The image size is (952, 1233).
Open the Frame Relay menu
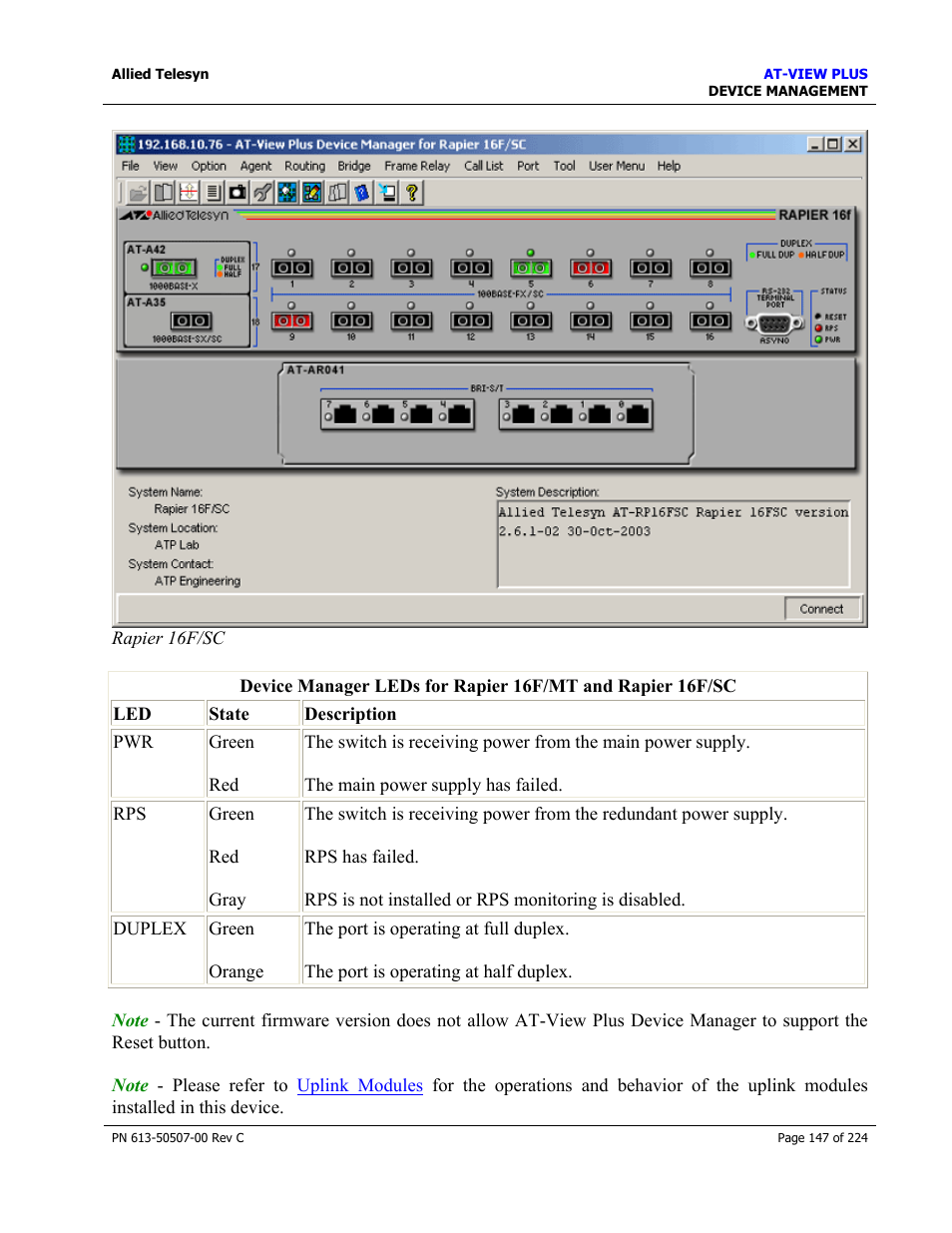click(x=417, y=166)
